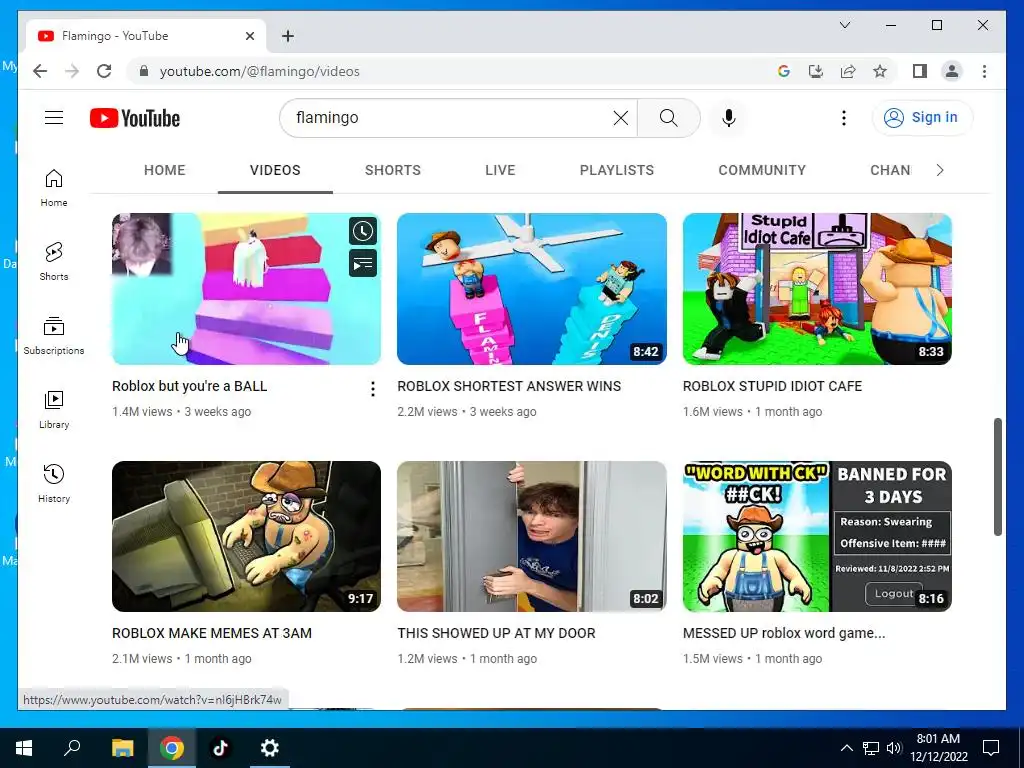The image size is (1024, 768).
Task: Switch to the HOME channel tab
Action: (165, 170)
